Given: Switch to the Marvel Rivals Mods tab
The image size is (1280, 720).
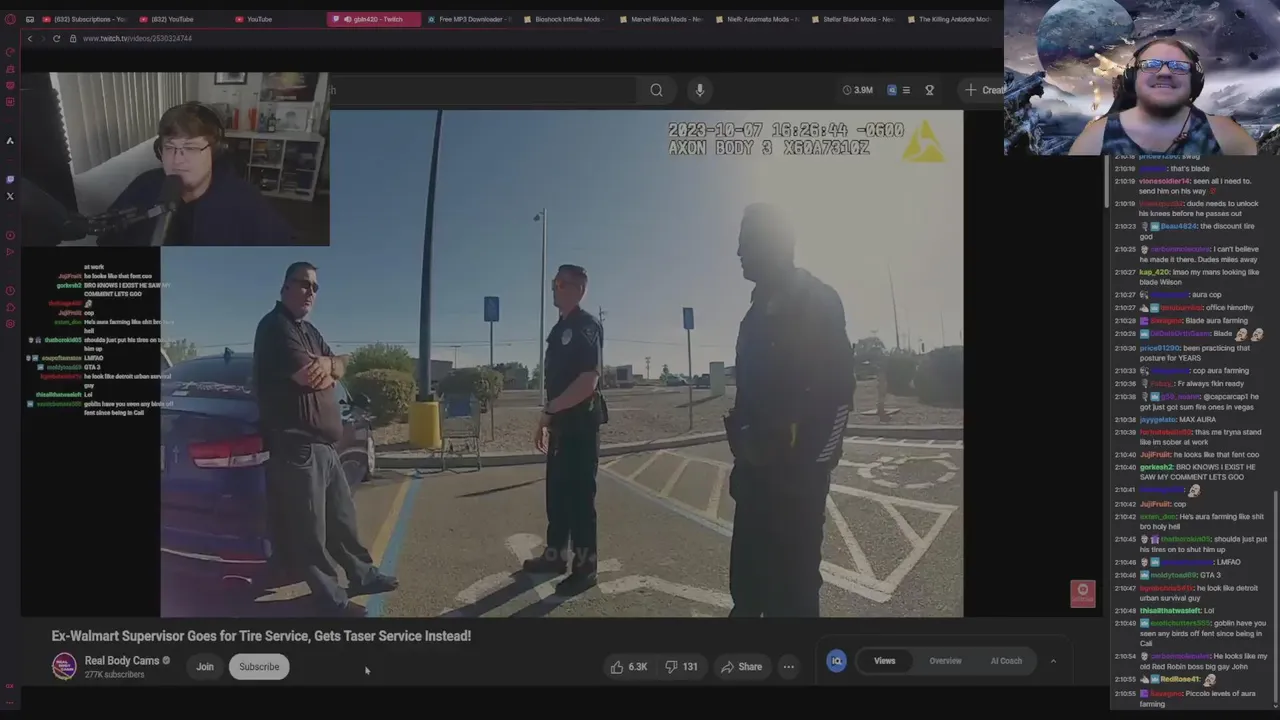Looking at the screenshot, I should (x=662, y=19).
